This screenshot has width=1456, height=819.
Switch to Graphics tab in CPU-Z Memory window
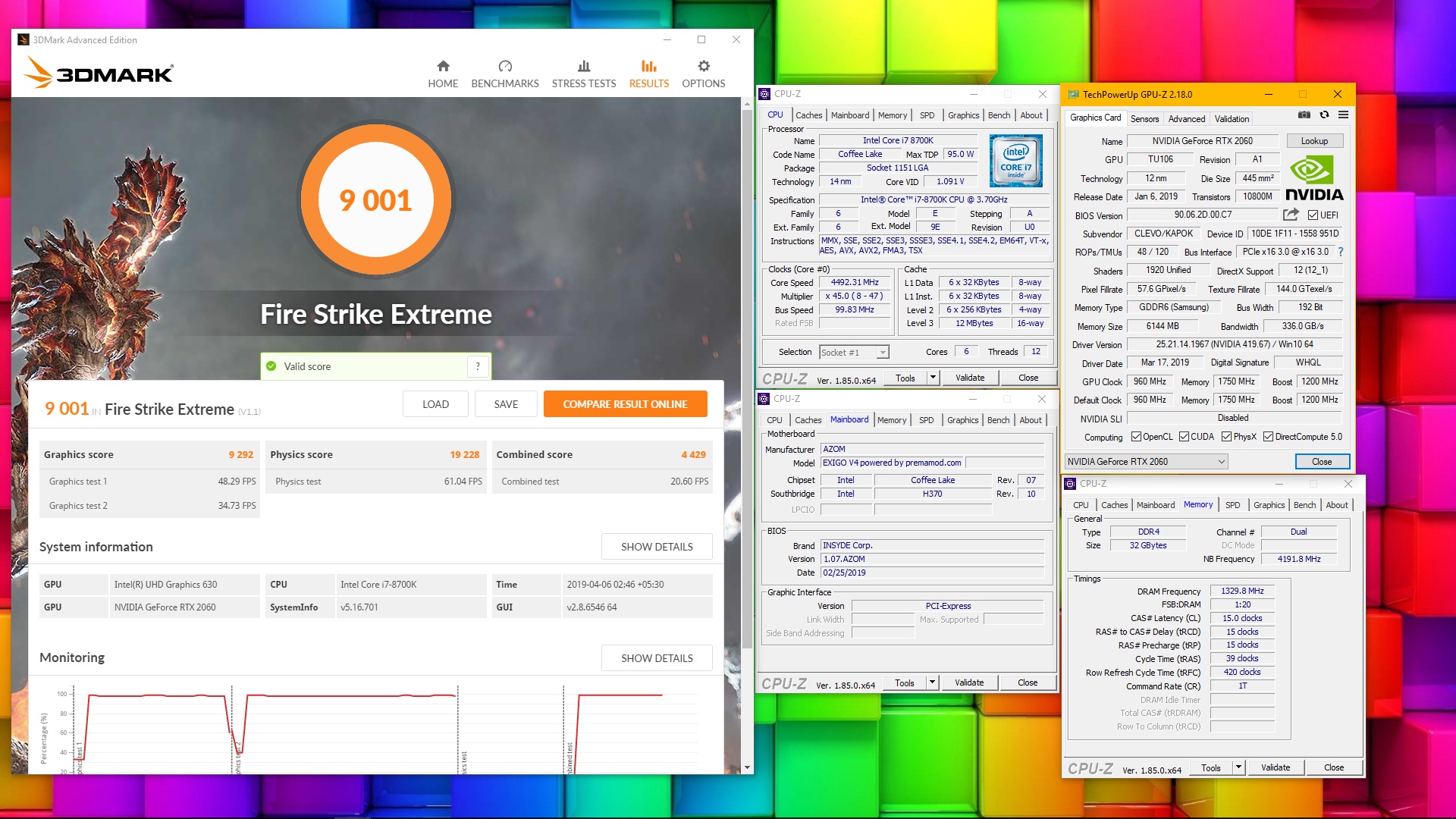point(1269,505)
